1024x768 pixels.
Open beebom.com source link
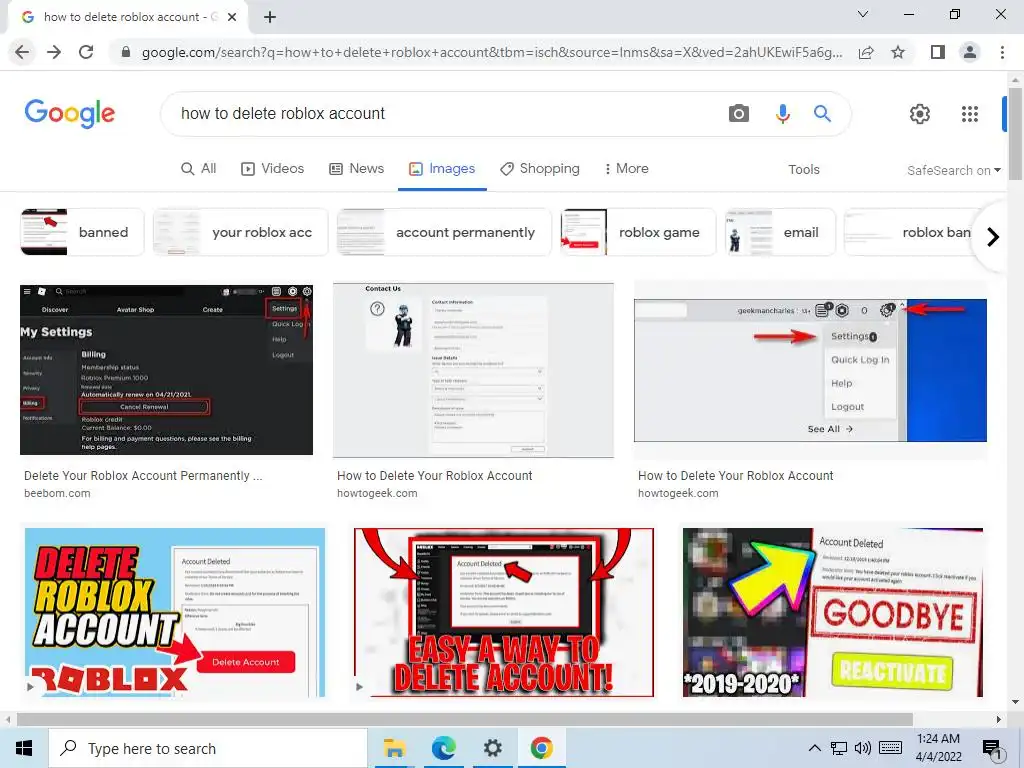[x=57, y=493]
